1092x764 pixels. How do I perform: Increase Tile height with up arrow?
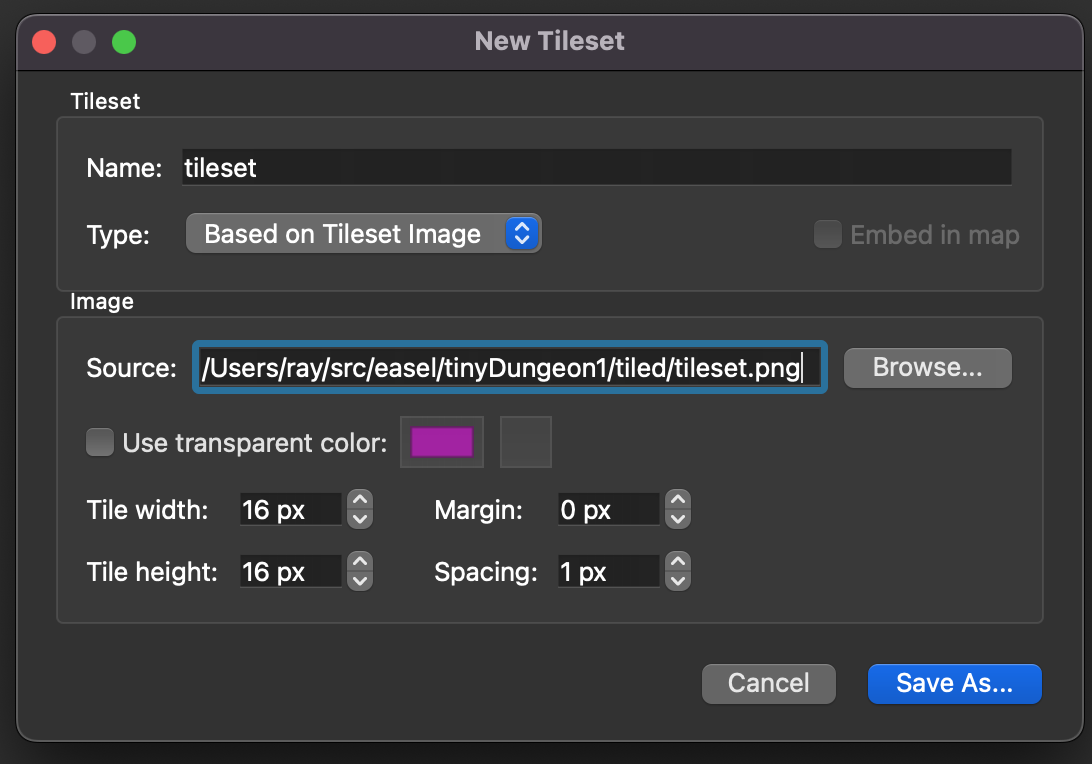pyautogui.click(x=360, y=561)
